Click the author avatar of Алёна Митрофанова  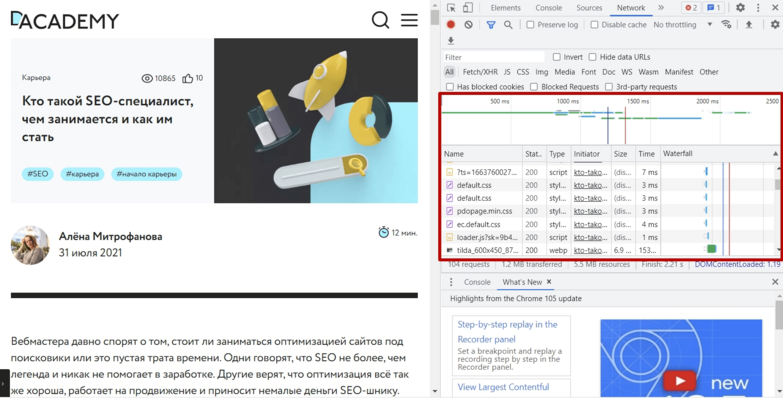point(30,245)
